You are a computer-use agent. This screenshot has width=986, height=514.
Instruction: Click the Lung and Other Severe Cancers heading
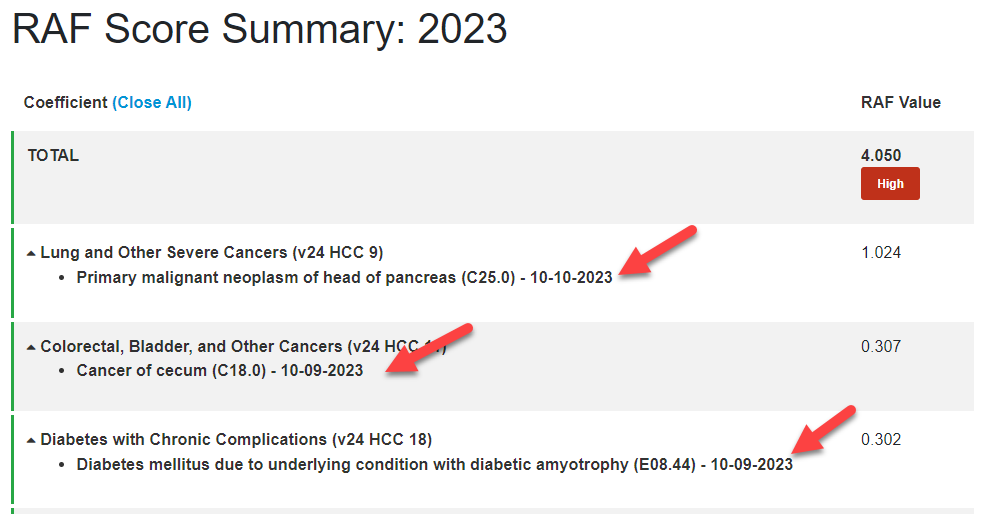coord(212,252)
